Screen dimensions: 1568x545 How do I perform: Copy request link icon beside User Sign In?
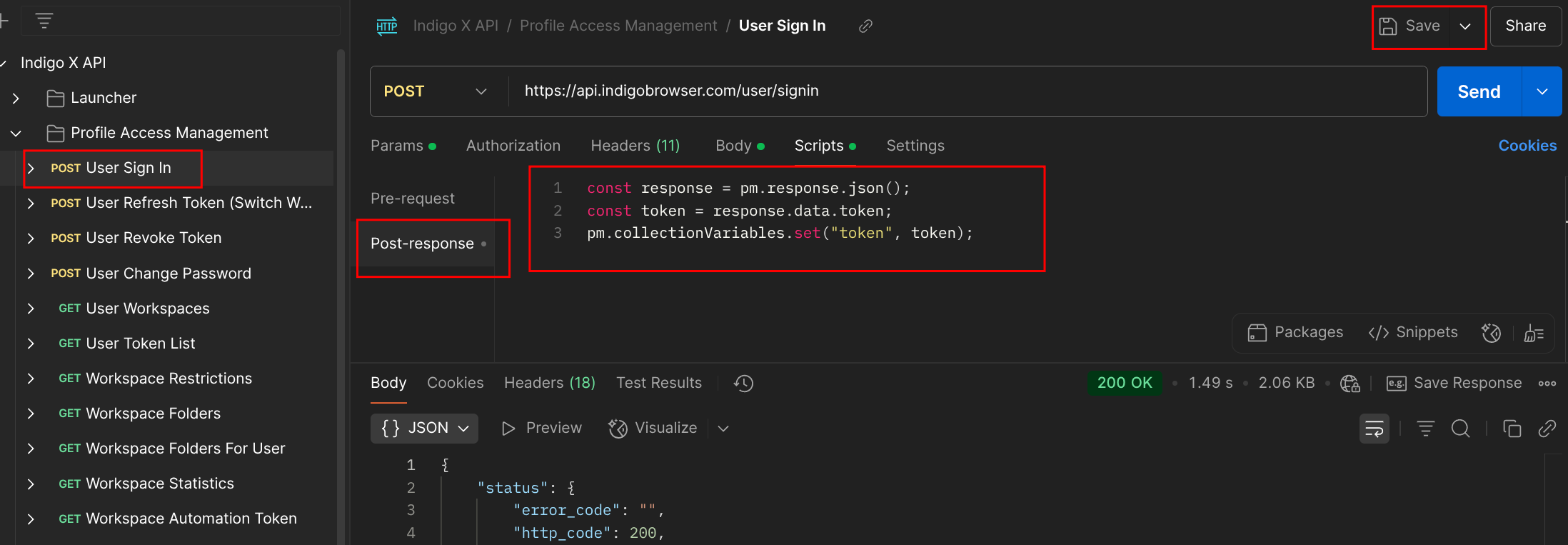click(865, 26)
